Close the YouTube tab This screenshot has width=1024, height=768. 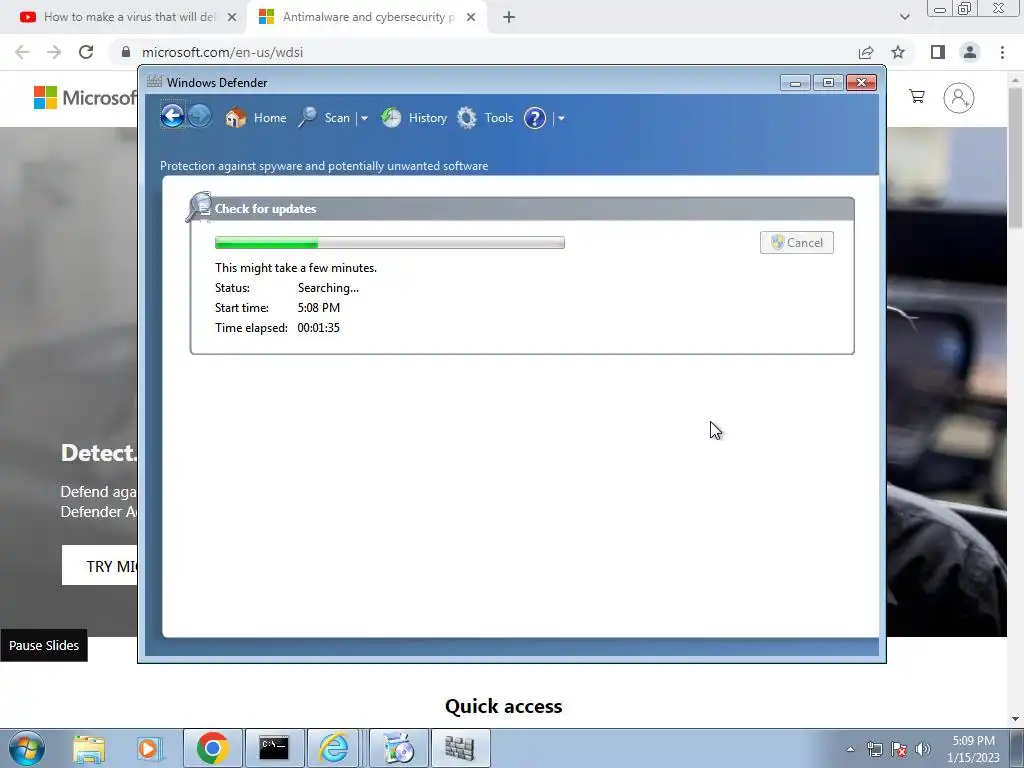pos(232,17)
